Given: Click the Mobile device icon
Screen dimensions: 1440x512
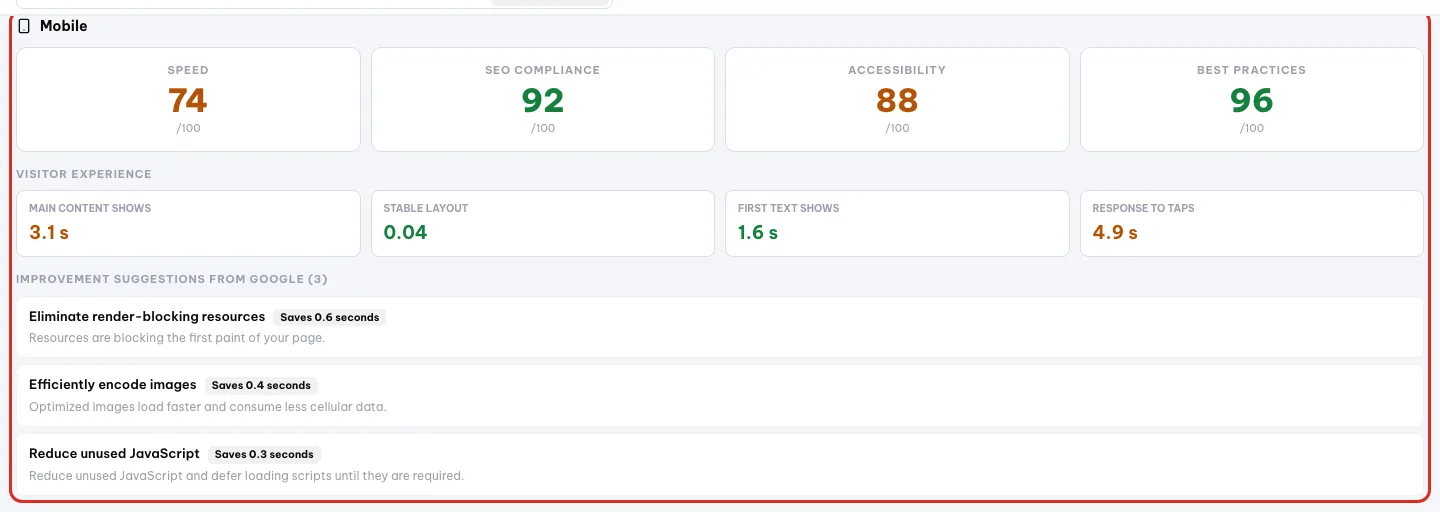Looking at the screenshot, I should pyautogui.click(x=24, y=26).
